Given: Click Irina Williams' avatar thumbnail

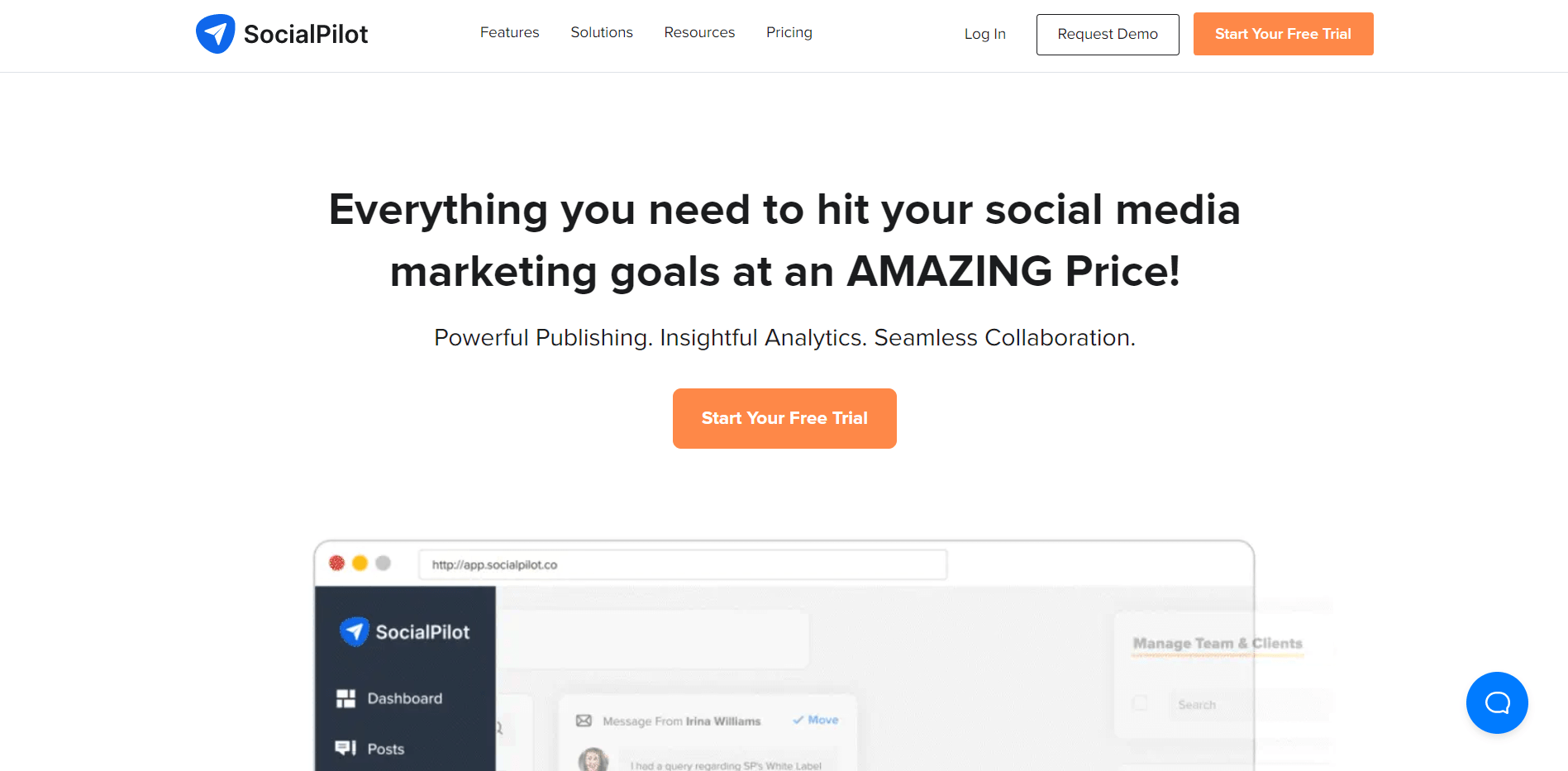Looking at the screenshot, I should (592, 759).
